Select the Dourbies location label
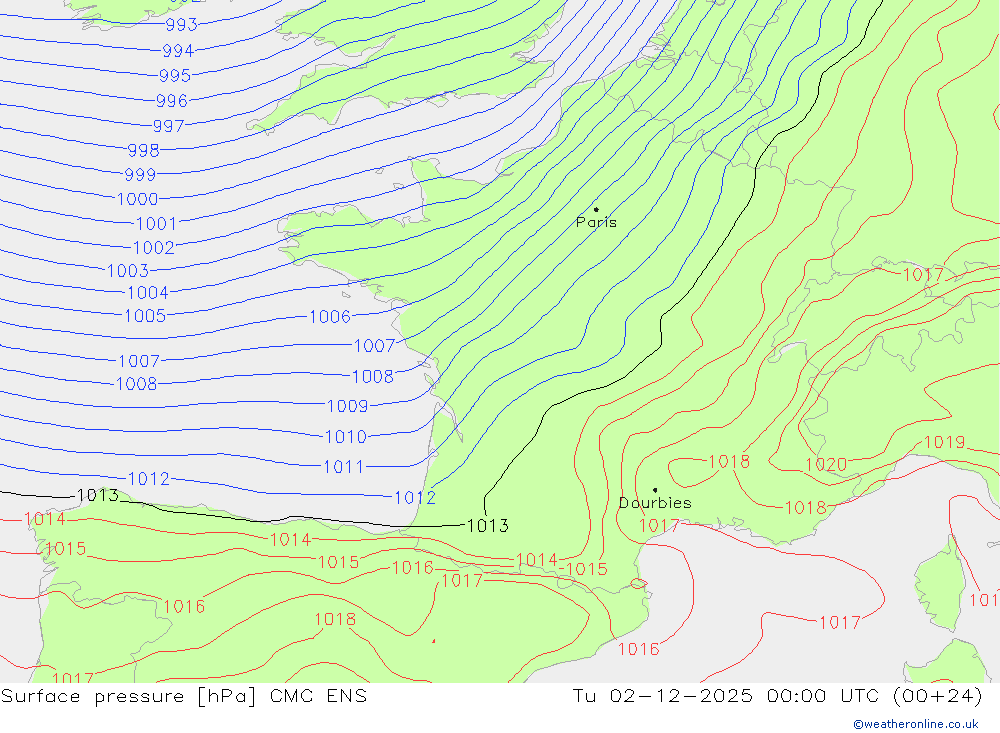The height and width of the screenshot is (733, 1000). point(655,503)
